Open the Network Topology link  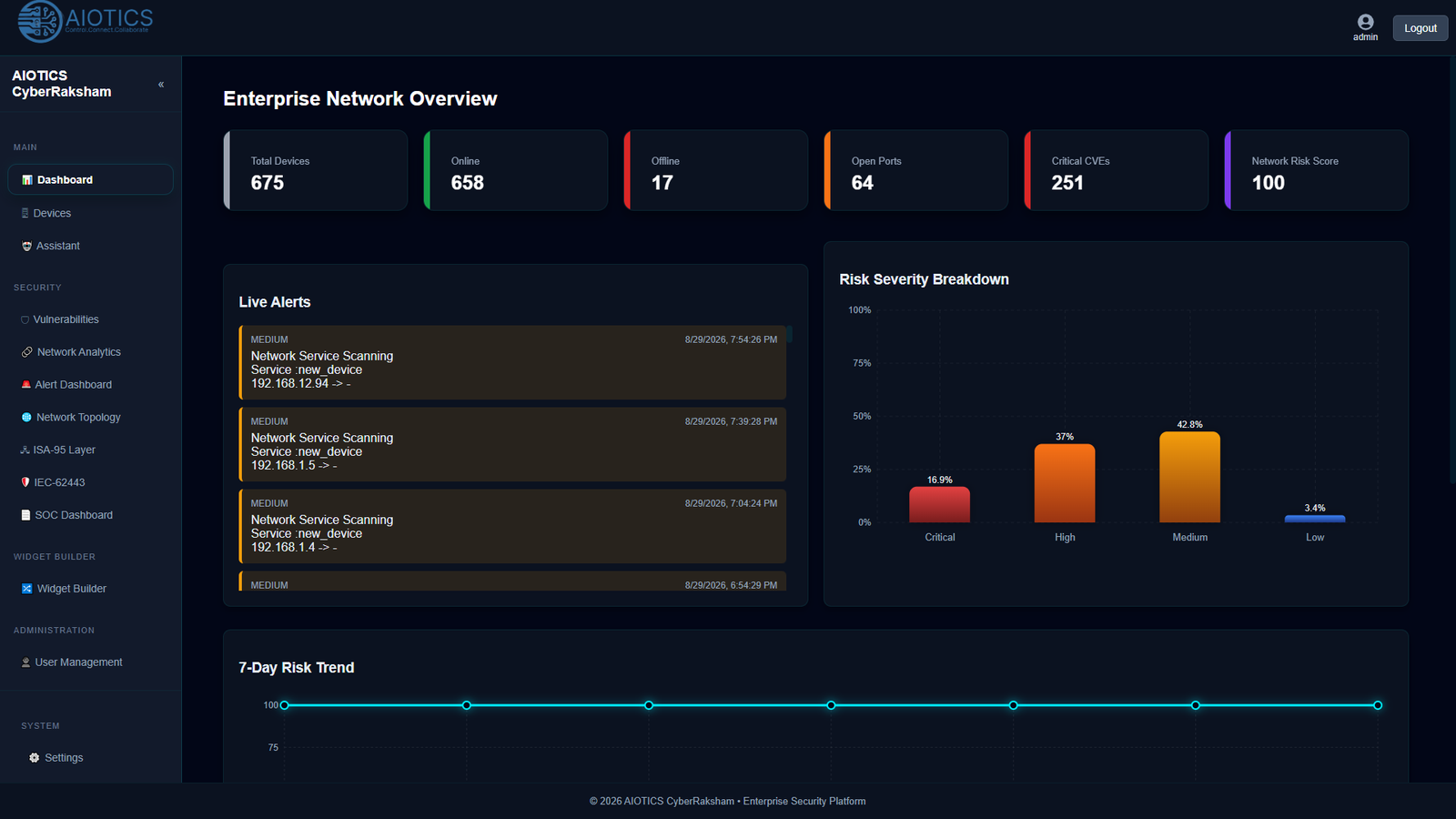pos(90,418)
